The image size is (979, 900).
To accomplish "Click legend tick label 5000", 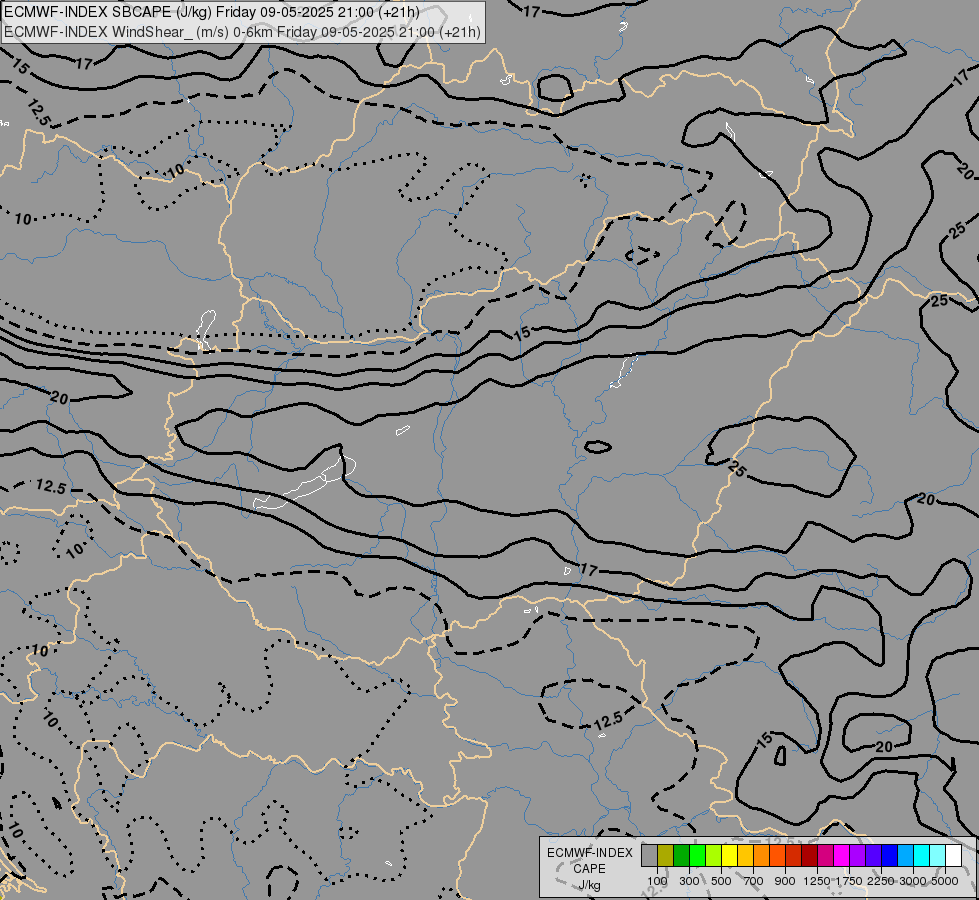I will pos(945,881).
